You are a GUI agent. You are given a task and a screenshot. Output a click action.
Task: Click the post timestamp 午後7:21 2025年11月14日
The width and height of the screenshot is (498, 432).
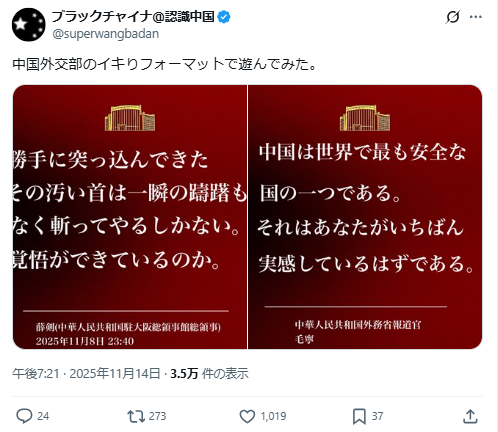(86, 373)
